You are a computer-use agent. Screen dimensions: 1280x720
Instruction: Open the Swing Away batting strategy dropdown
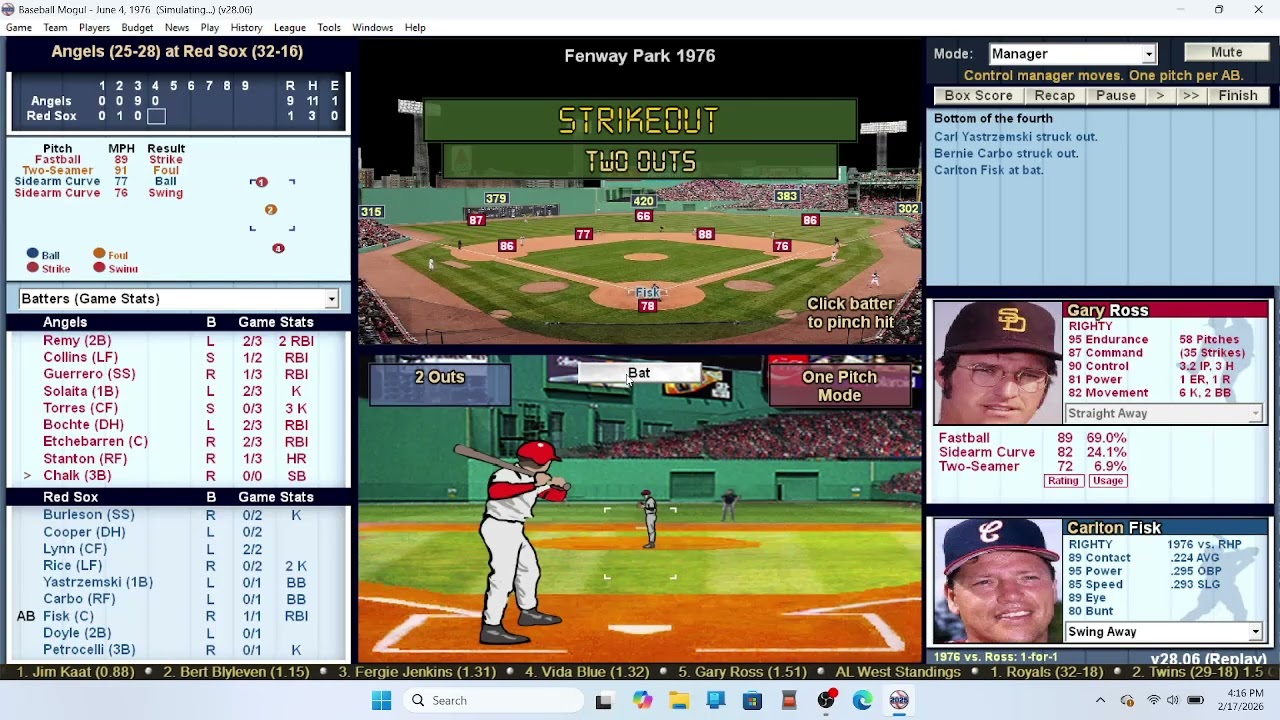(x=1164, y=632)
